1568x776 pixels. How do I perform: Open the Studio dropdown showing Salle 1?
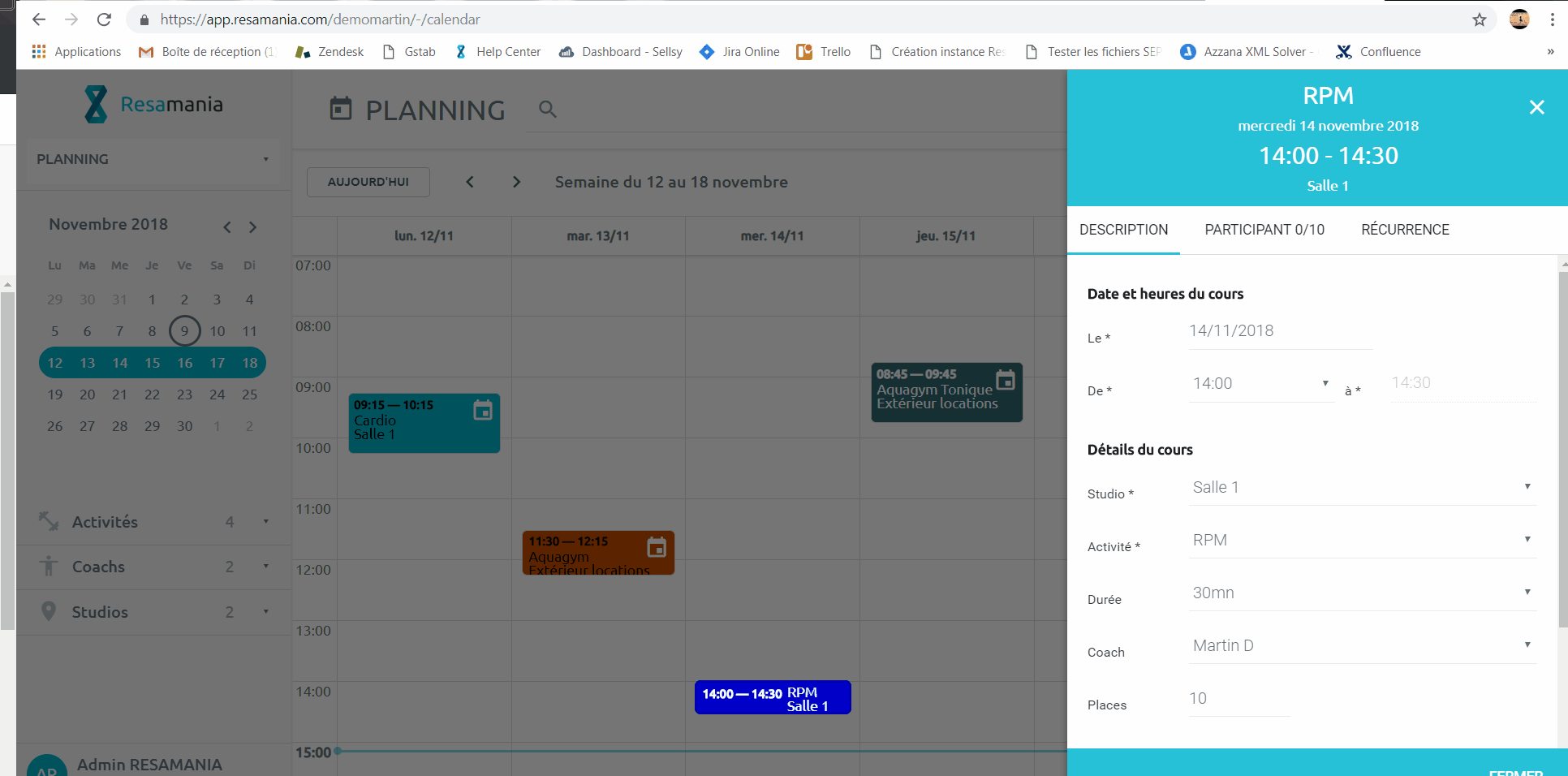tap(1362, 487)
